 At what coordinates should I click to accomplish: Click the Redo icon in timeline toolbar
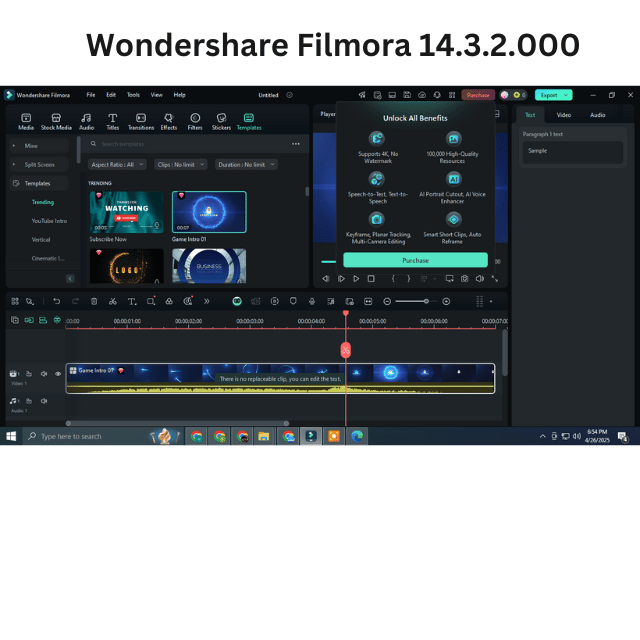point(75,301)
